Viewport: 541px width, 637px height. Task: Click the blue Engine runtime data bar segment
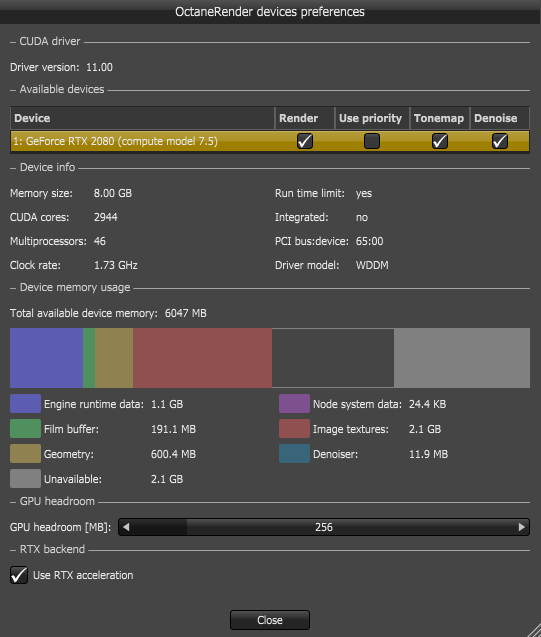[x=46, y=358]
